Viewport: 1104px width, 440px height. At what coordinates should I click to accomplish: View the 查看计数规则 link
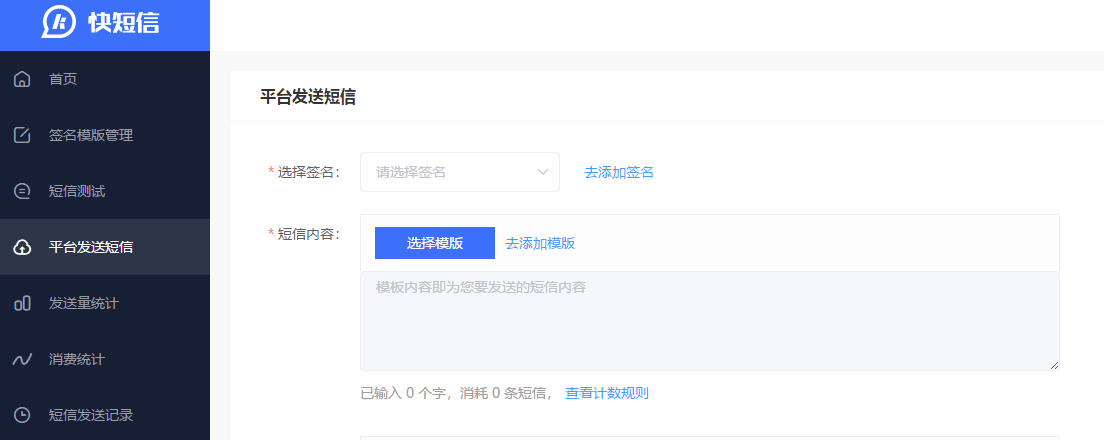(x=607, y=393)
